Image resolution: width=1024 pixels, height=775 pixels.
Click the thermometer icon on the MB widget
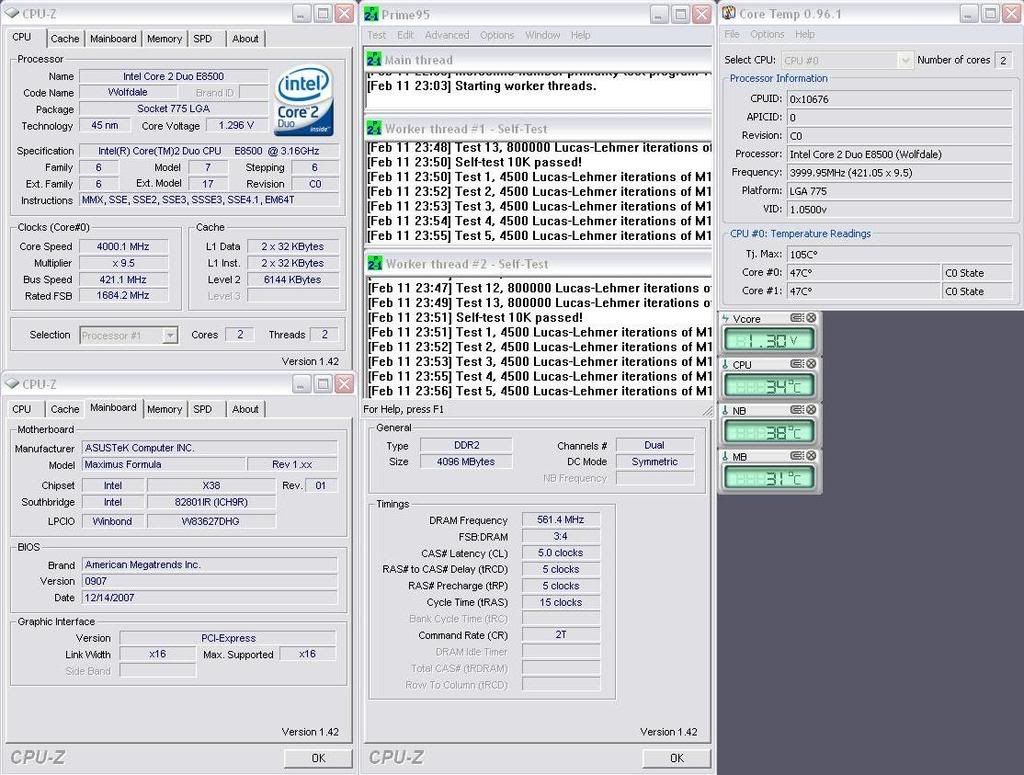[726, 456]
